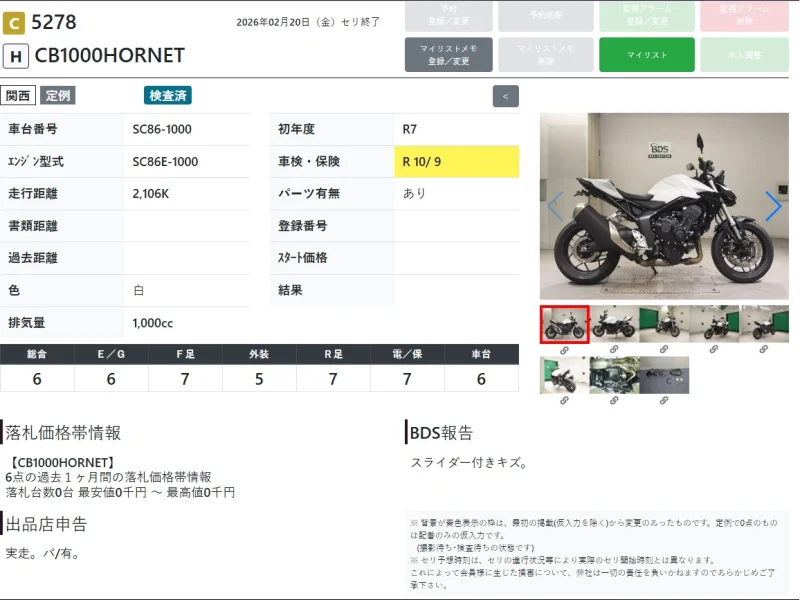Click the スタート価格 label
Viewport: 800px width, 600px height.
tap(303, 258)
